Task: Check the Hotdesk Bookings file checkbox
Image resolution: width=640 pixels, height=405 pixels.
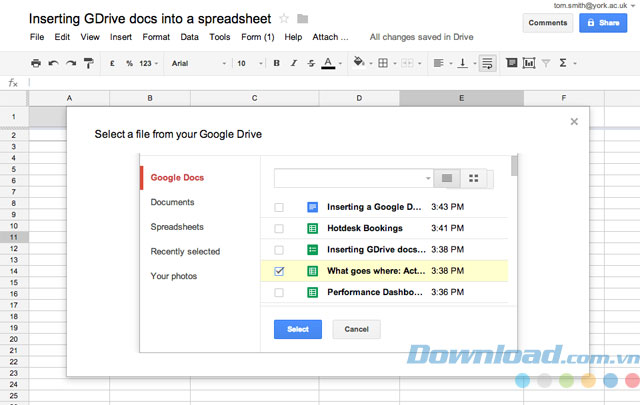Action: [x=279, y=228]
